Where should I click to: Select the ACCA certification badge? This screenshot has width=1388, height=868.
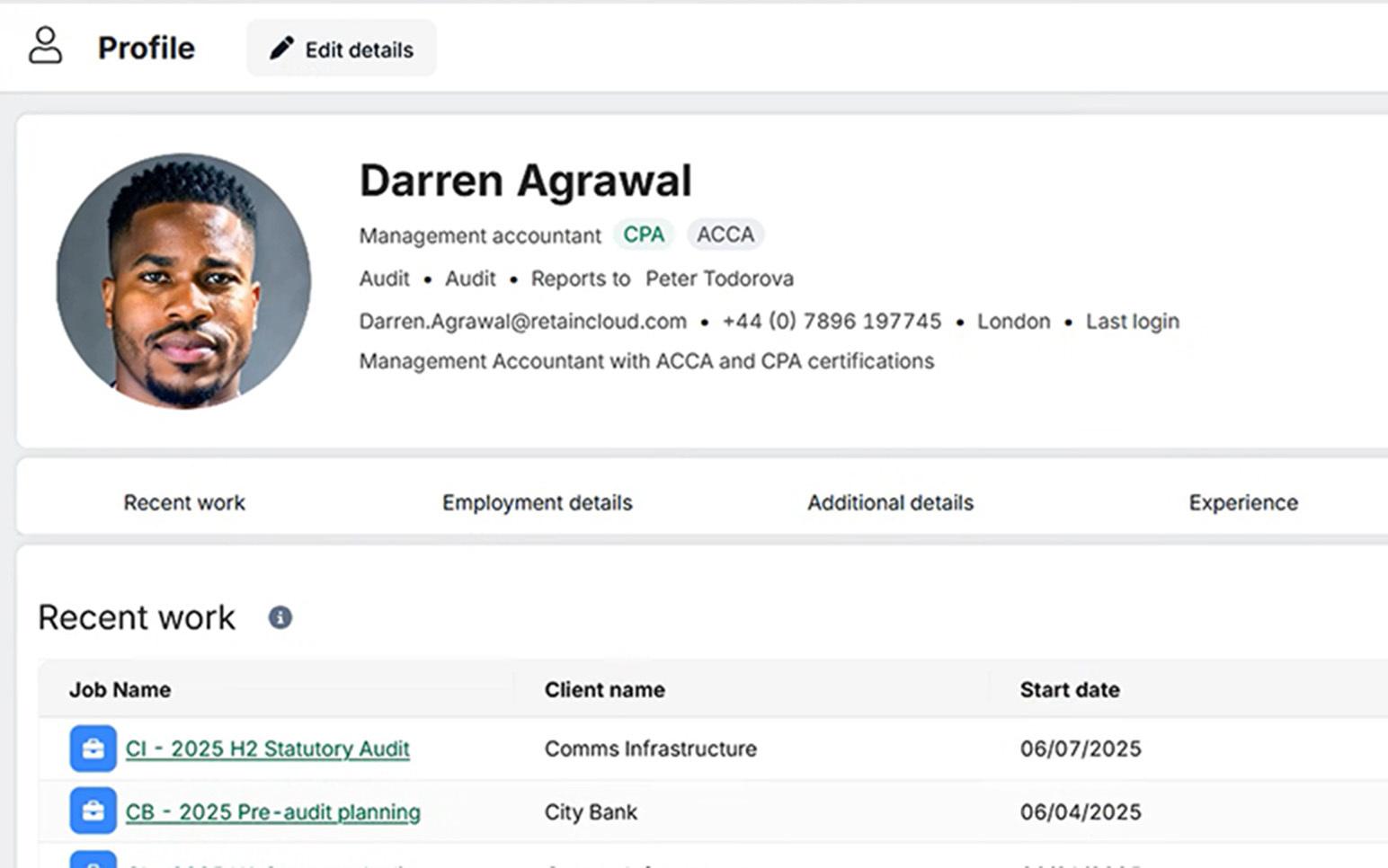pyautogui.click(x=725, y=234)
